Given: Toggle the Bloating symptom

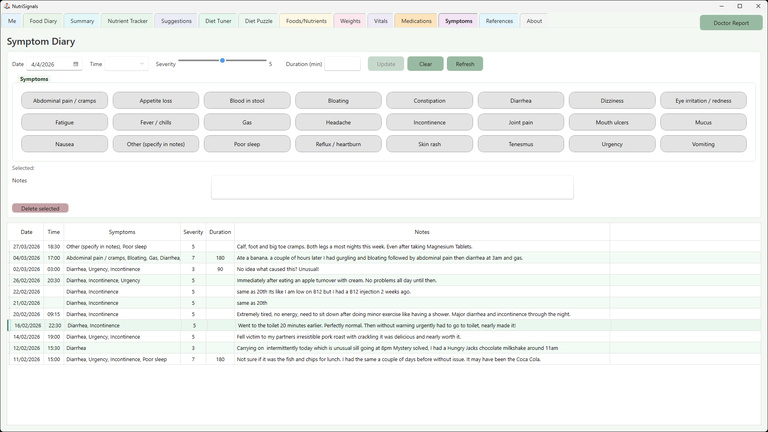Looking at the screenshot, I should tap(338, 100).
